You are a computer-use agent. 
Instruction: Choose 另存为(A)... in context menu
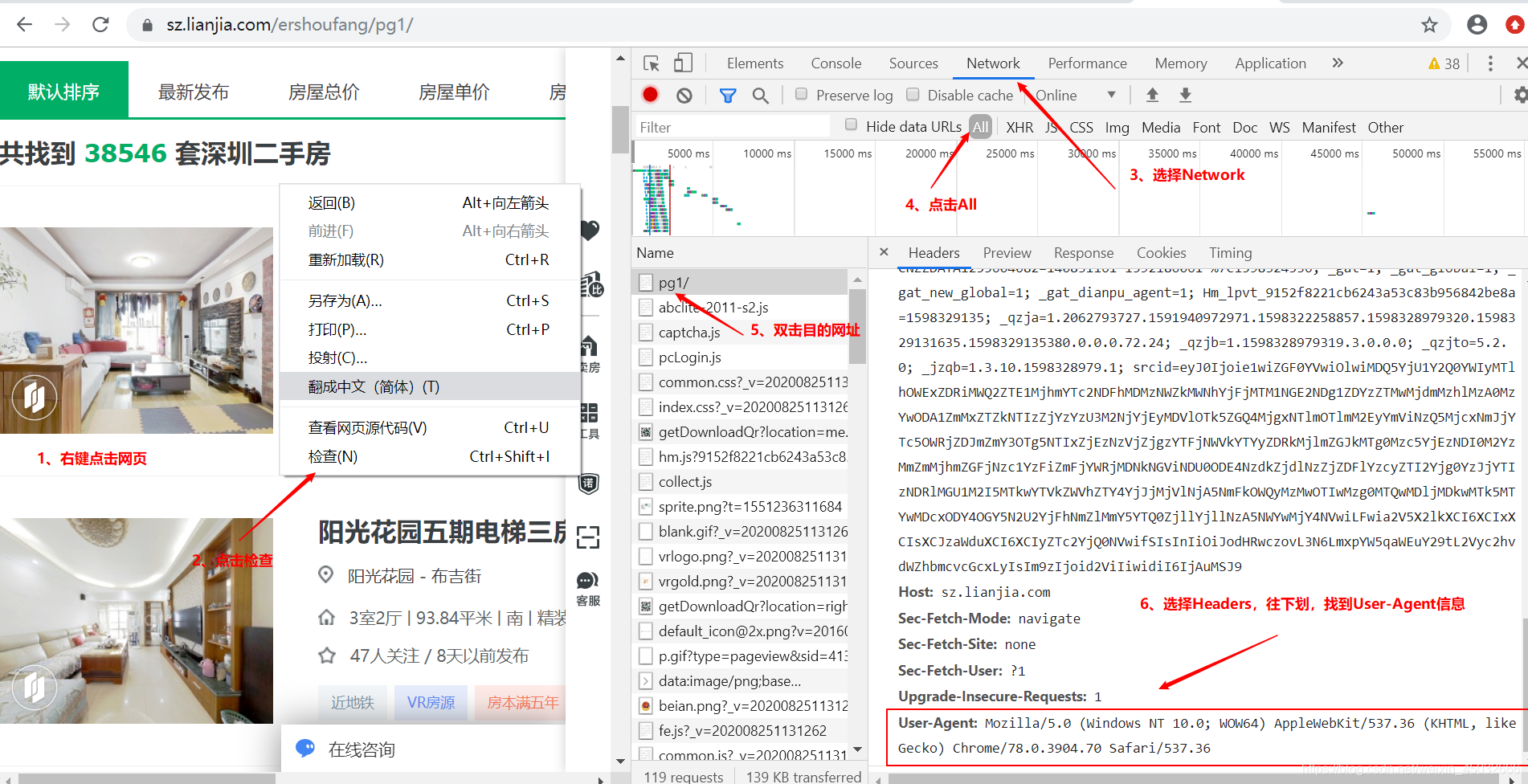430,300
